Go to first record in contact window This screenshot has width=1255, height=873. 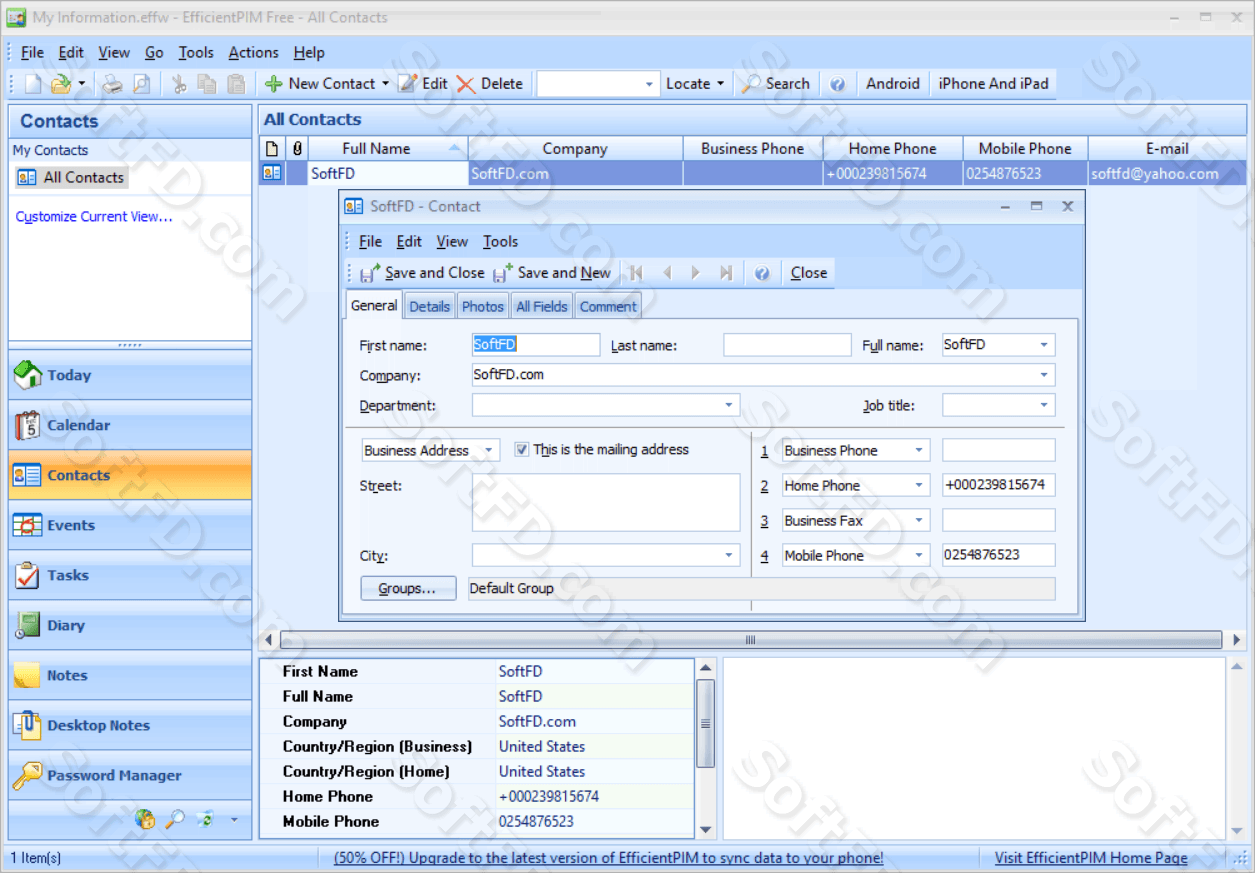(x=636, y=273)
